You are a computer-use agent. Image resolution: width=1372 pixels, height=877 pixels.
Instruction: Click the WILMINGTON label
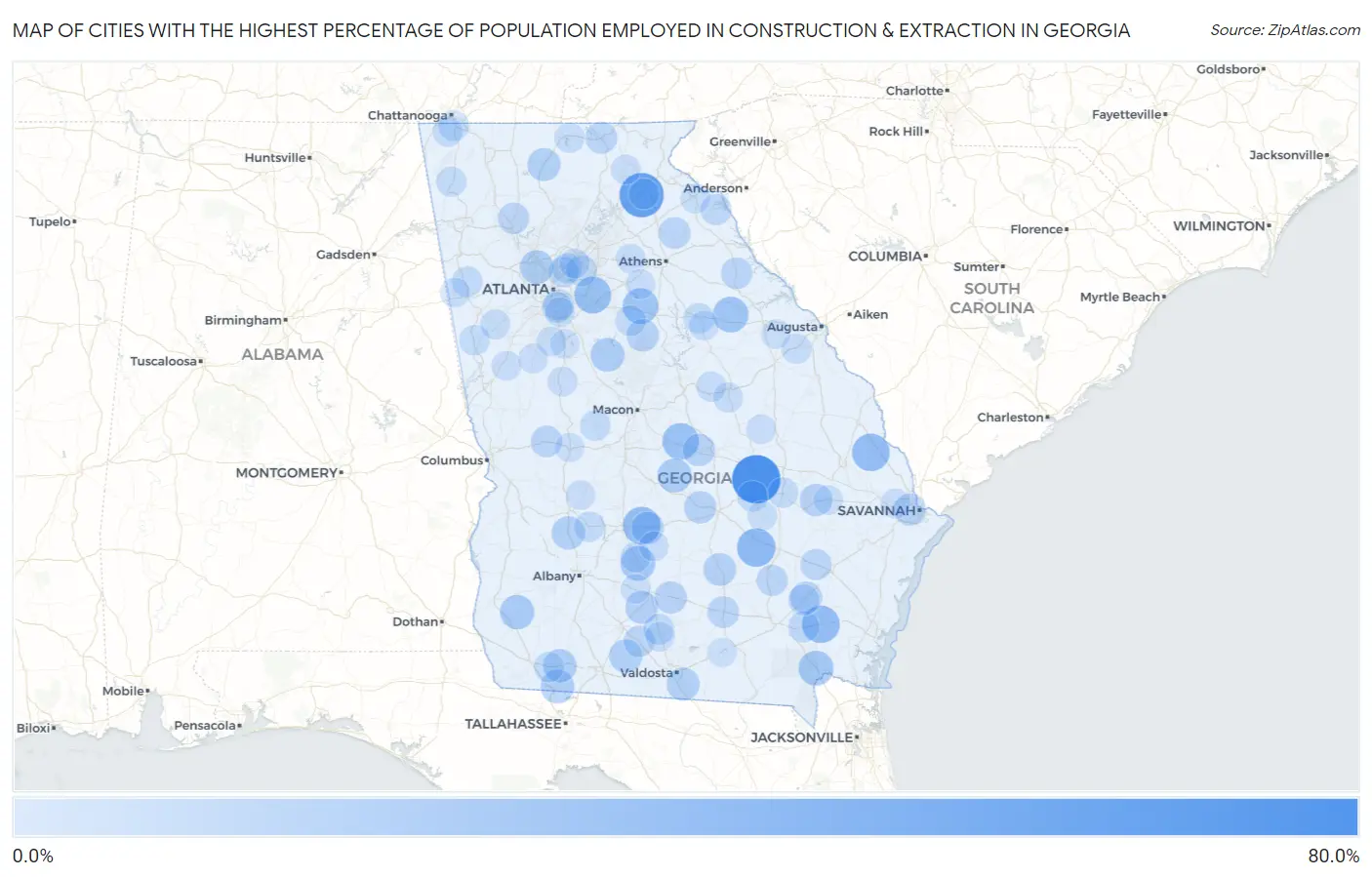(x=1219, y=225)
